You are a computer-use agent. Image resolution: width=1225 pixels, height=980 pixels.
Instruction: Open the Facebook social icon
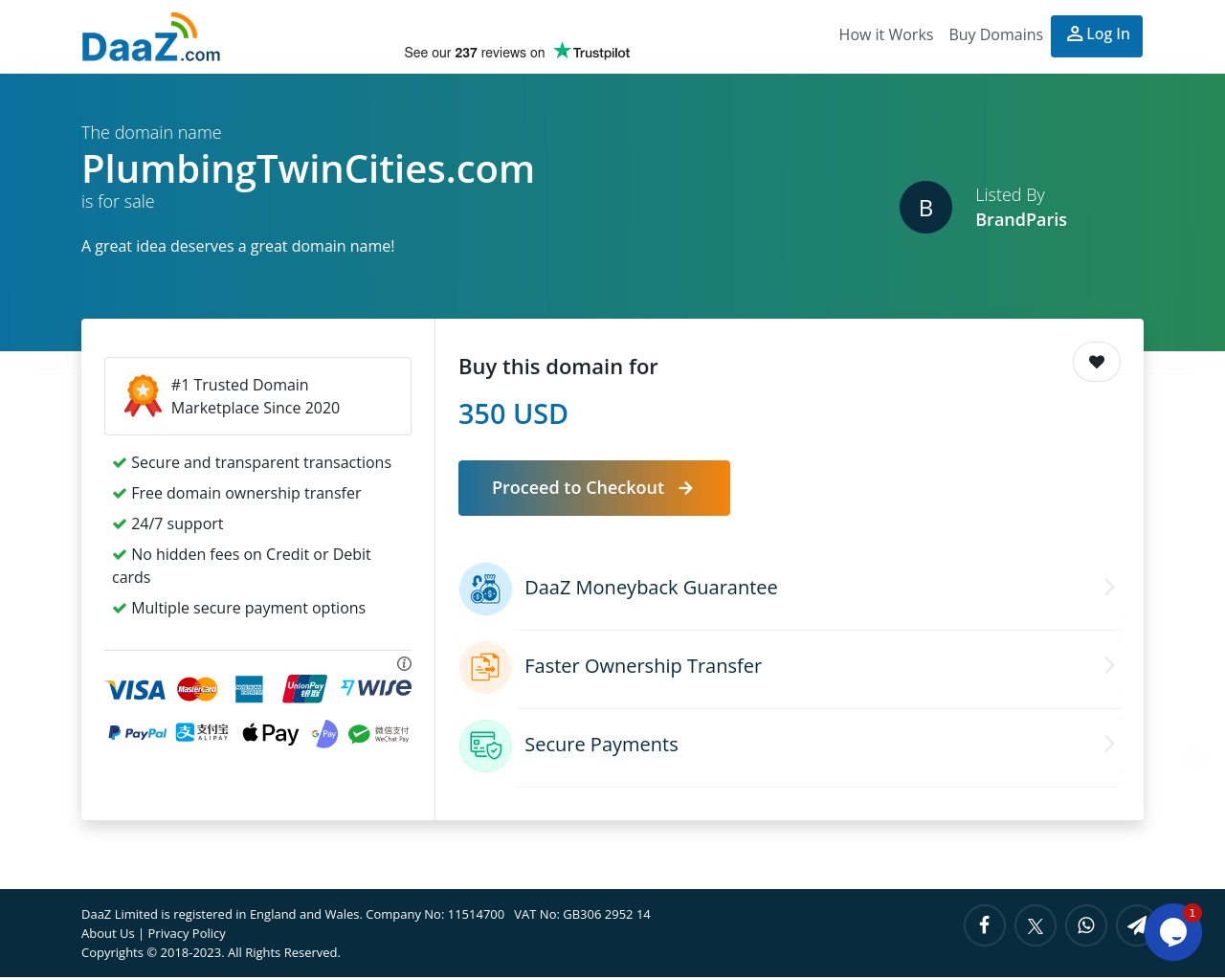click(984, 925)
